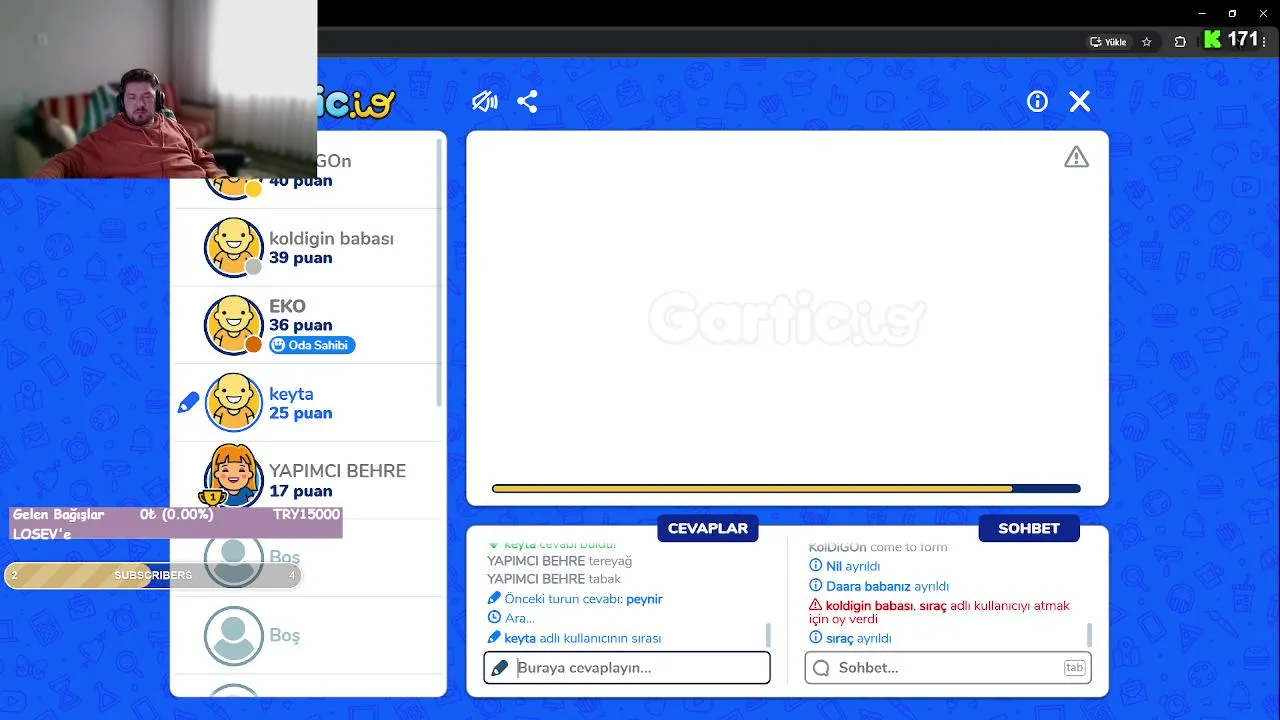Viewport: 1280px width, 720px height.
Task: Click the round timer progress bar
Action: tap(786, 489)
